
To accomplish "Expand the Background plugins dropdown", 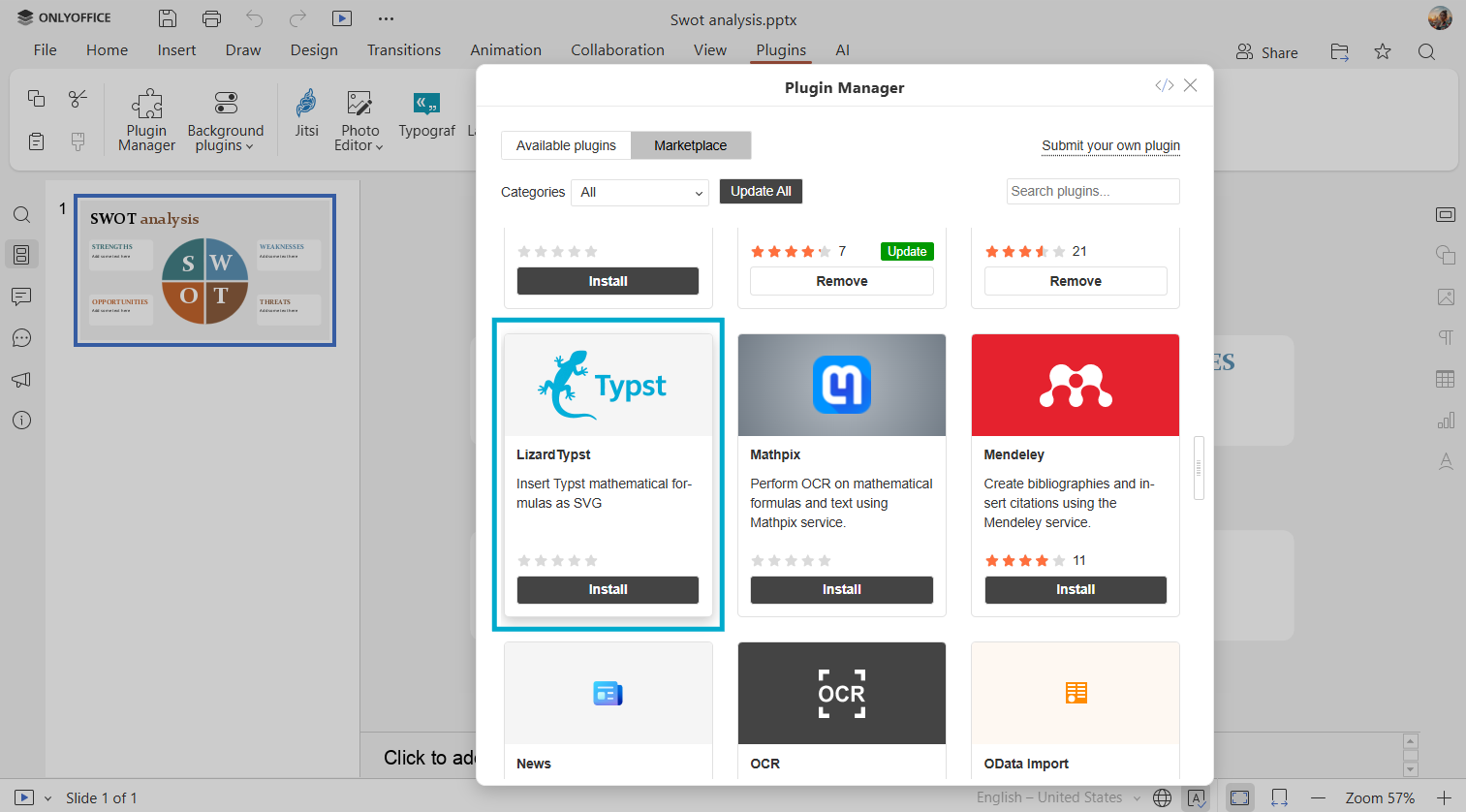I will click(225, 121).
